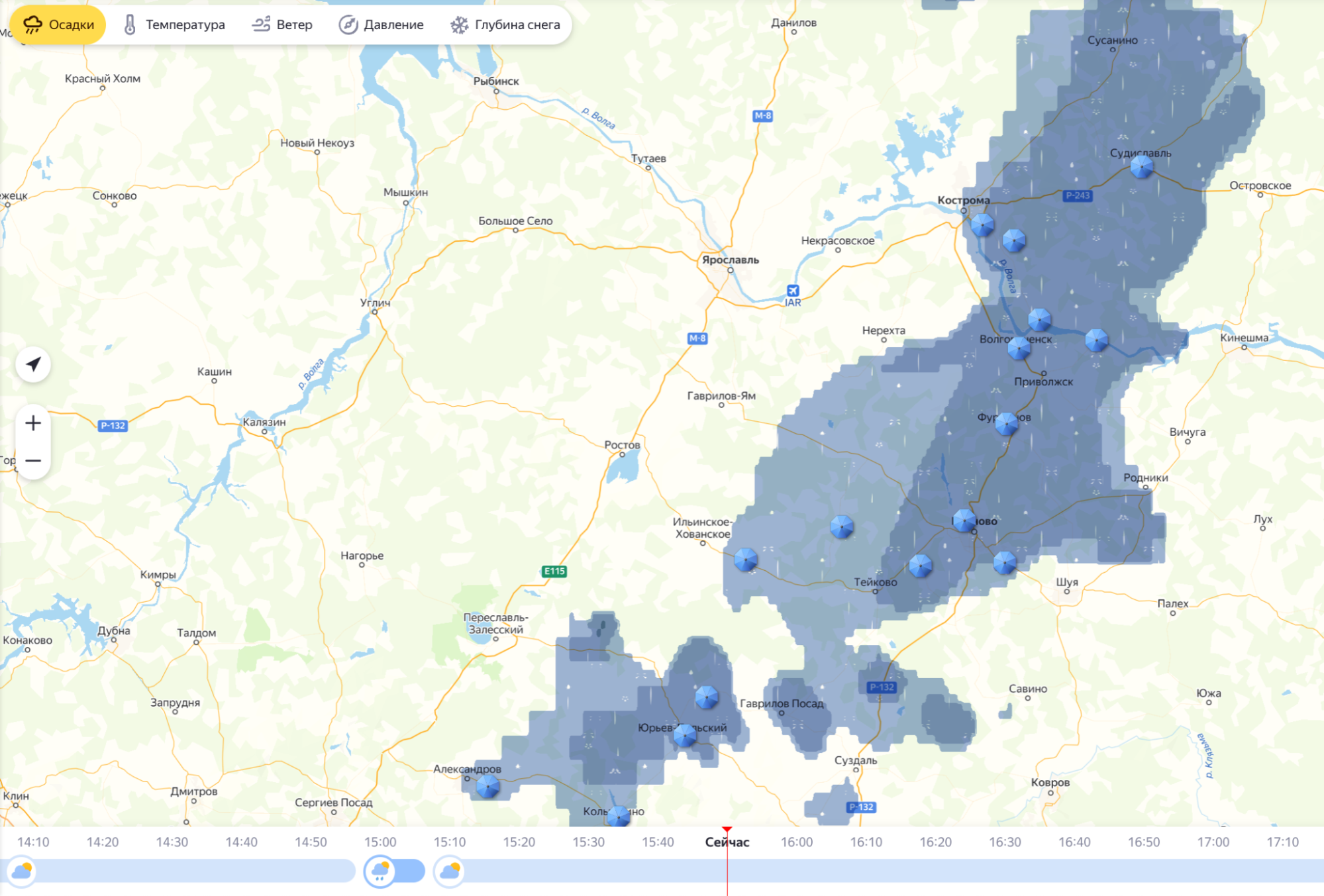Jump timeline to 14:30

pos(172,842)
